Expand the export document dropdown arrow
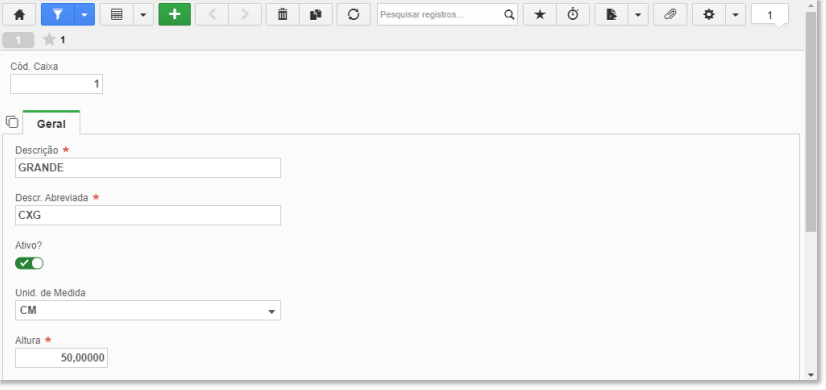The image size is (826, 390). click(x=638, y=15)
